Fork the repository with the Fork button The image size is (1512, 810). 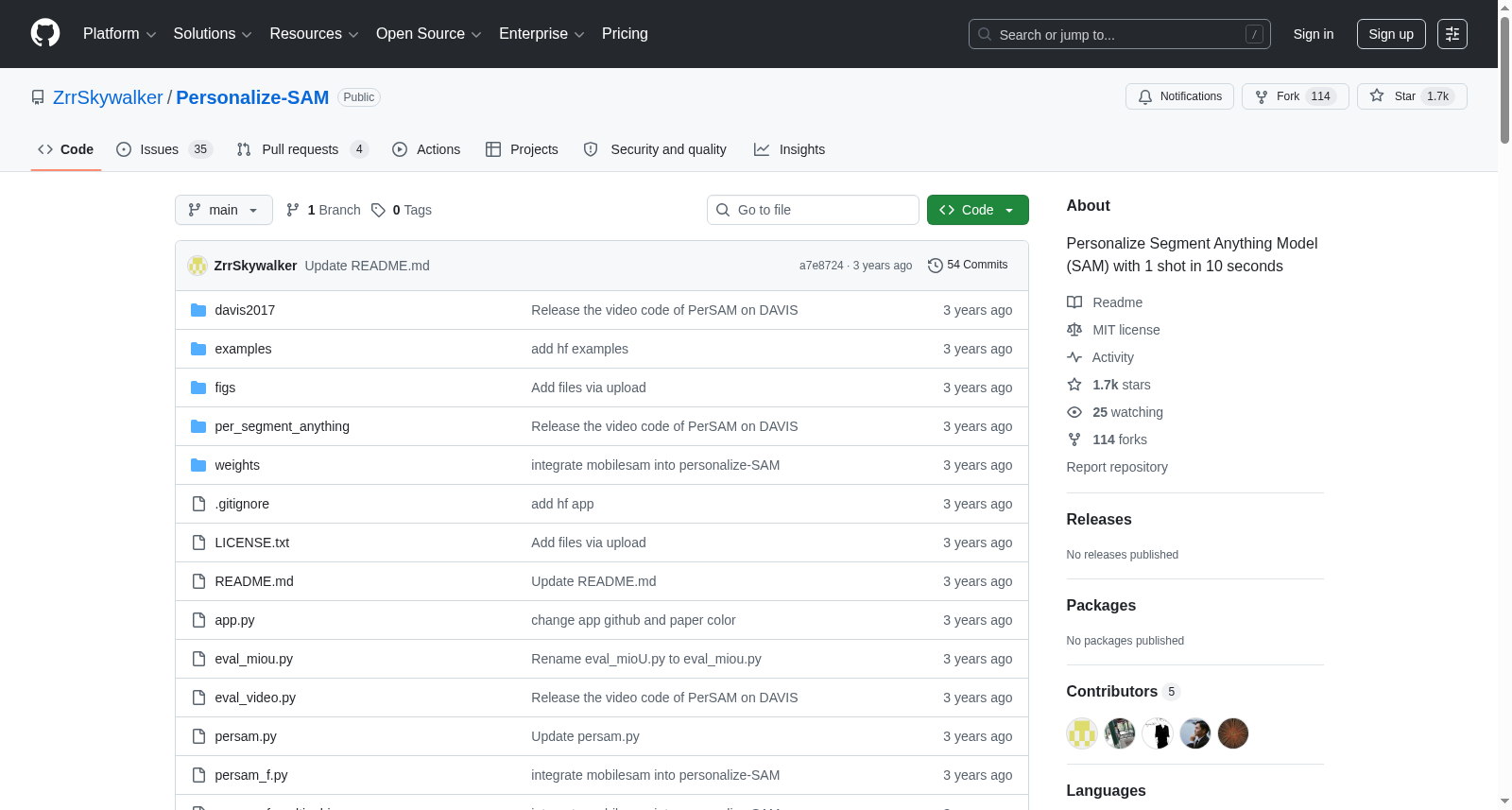(1296, 96)
